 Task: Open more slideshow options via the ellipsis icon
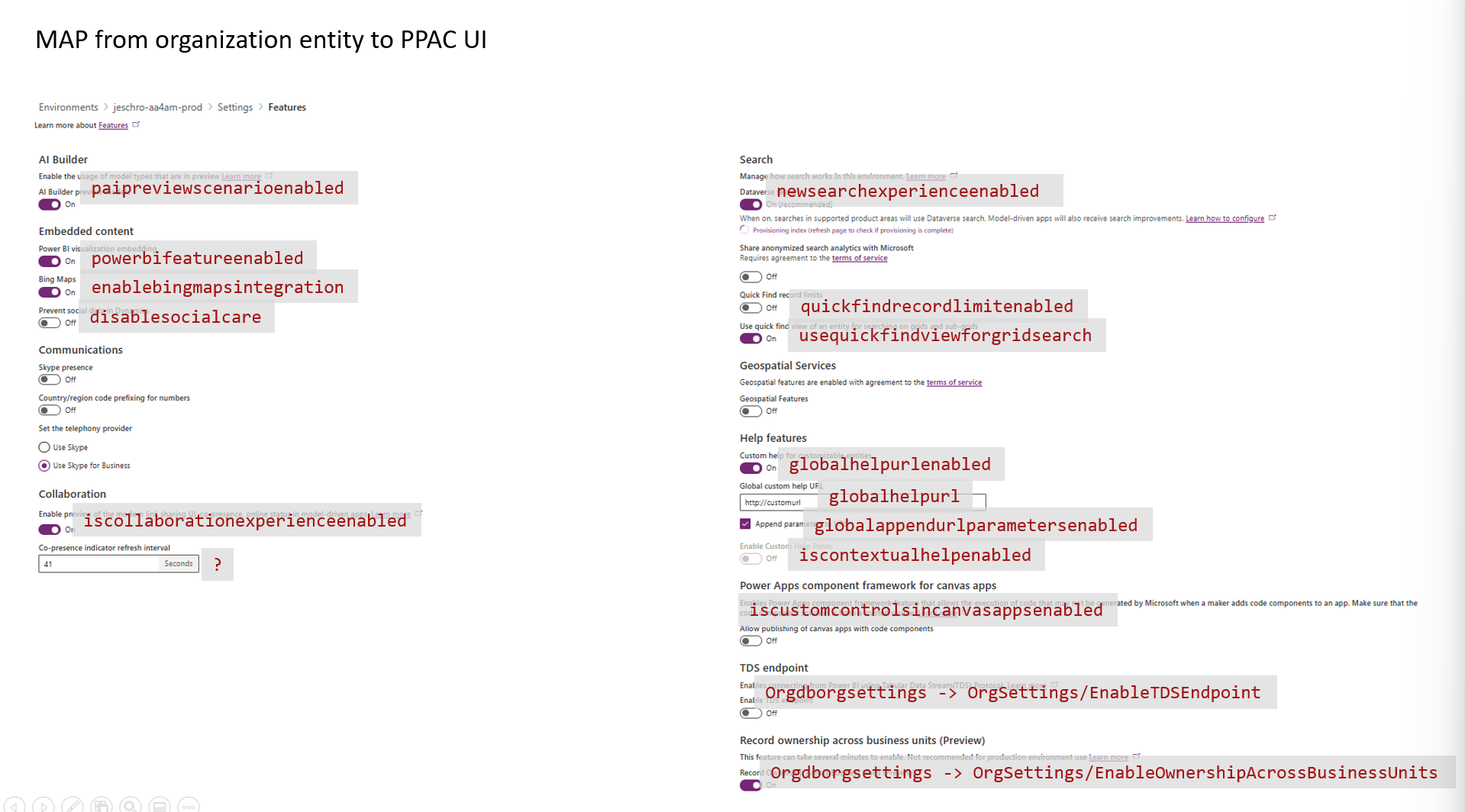[189, 805]
